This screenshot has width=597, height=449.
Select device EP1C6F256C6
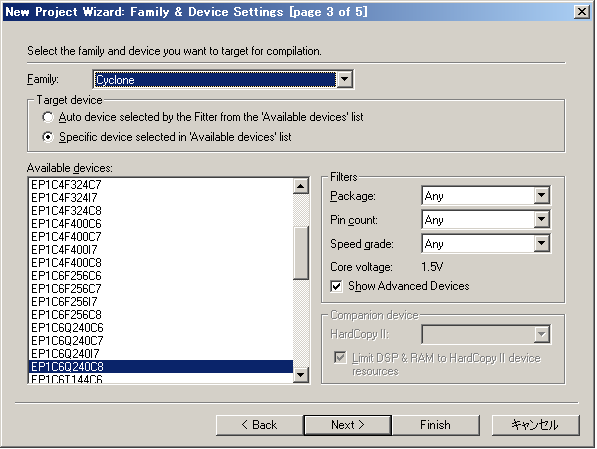click(161, 276)
